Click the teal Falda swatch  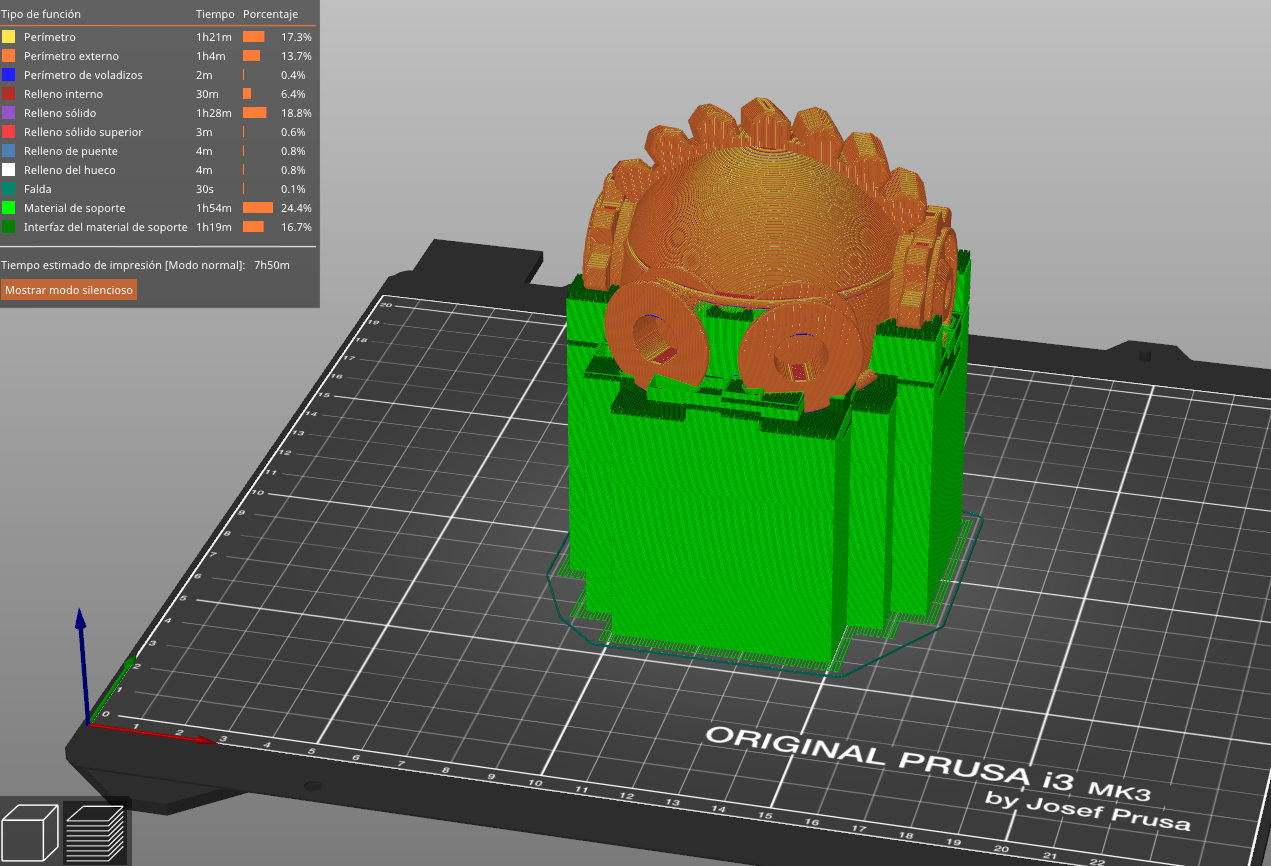pos(8,188)
